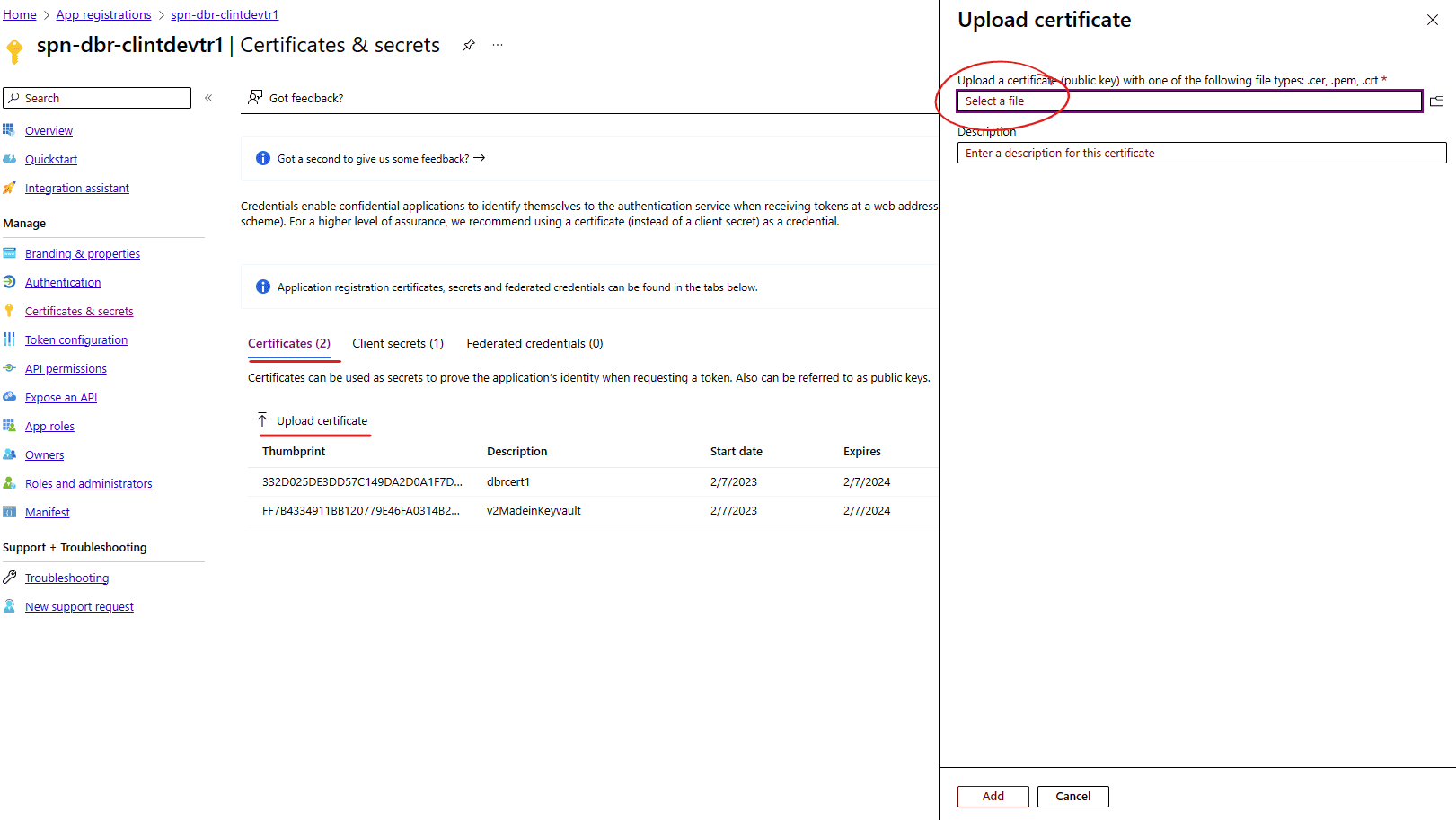Click the Add button
1456x820 pixels.
click(993, 797)
